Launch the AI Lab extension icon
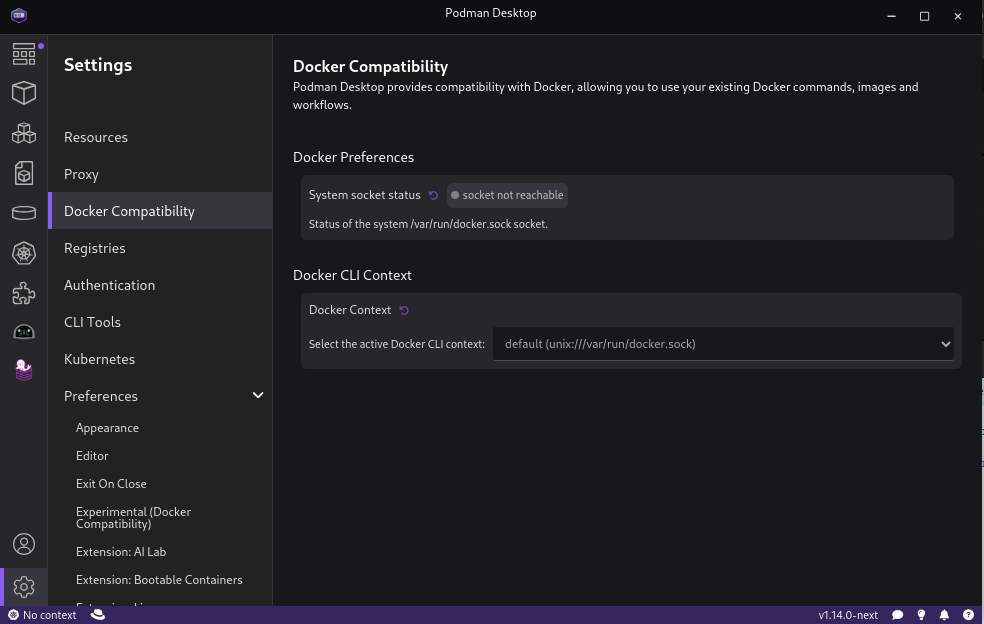This screenshot has width=984, height=624. 24,332
